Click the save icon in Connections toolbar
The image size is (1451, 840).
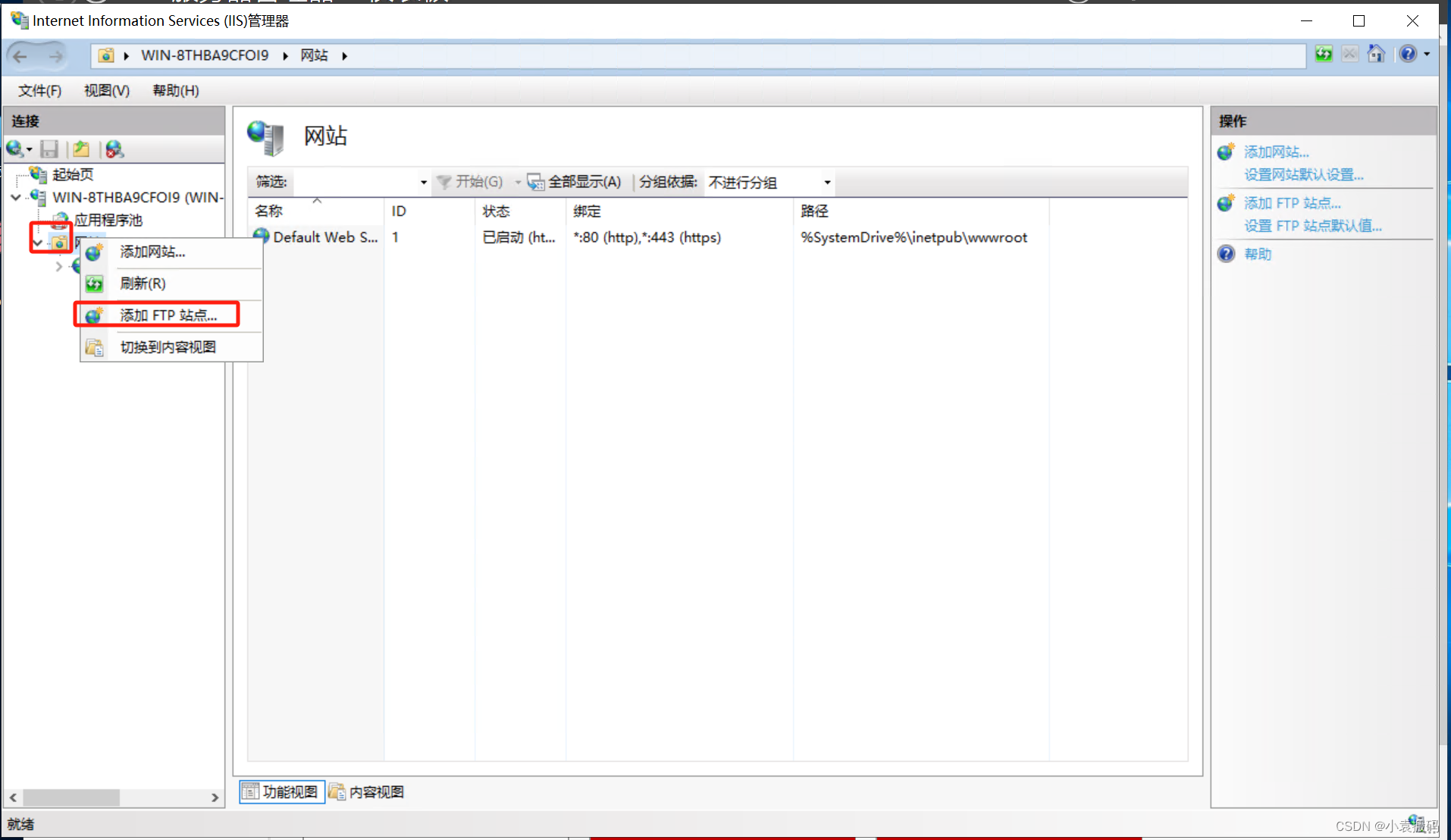coord(49,149)
